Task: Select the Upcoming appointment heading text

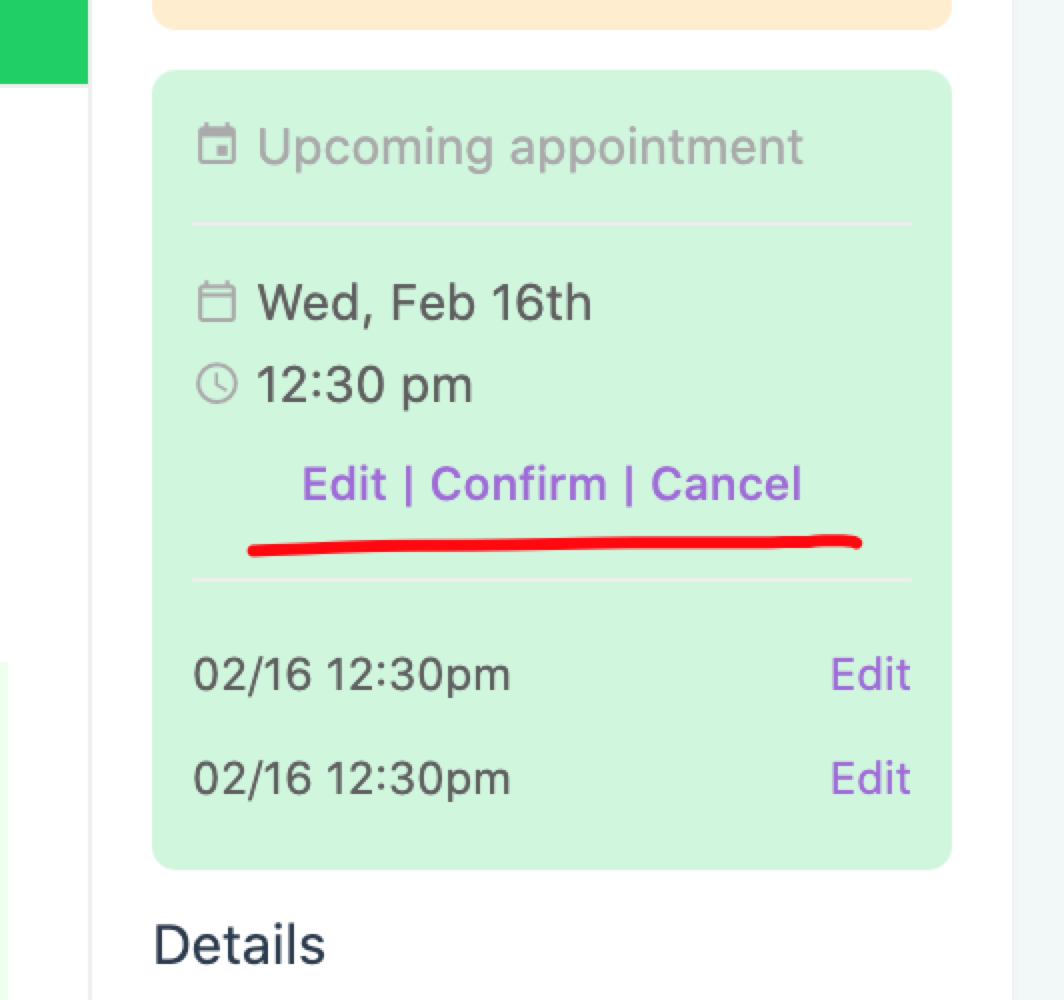Action: coord(530,147)
